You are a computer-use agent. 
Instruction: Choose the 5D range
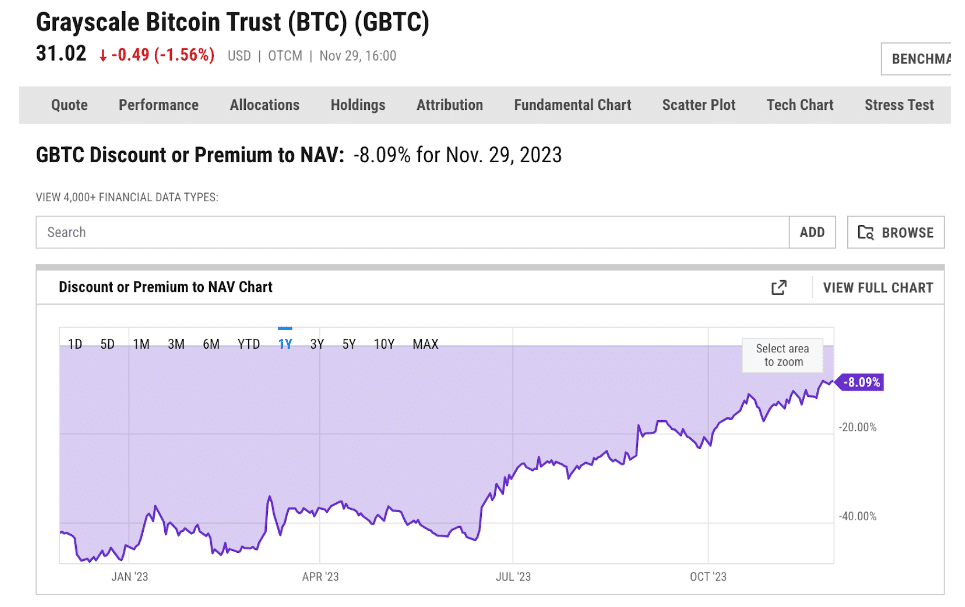tap(106, 344)
